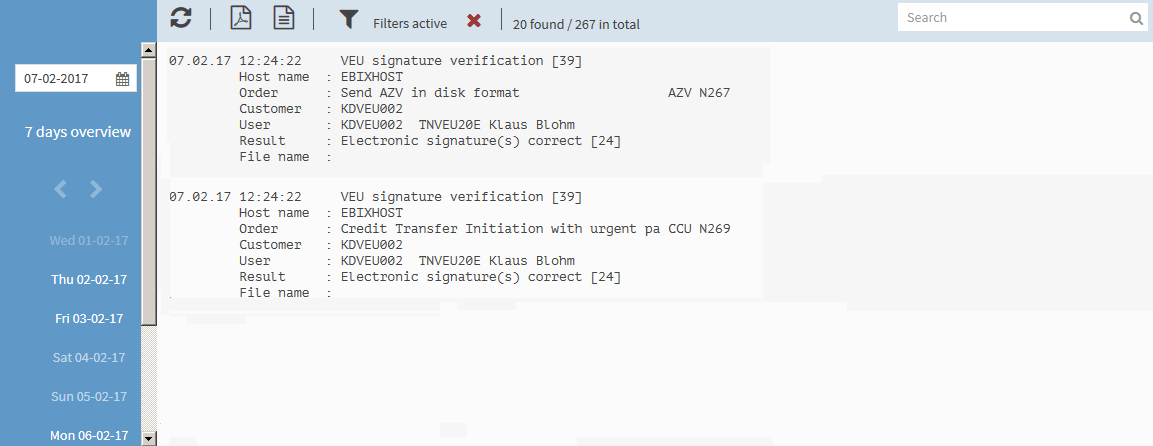Screen dimensions: 1153x446
Task: Go to previous week arrow
Action: (60, 190)
